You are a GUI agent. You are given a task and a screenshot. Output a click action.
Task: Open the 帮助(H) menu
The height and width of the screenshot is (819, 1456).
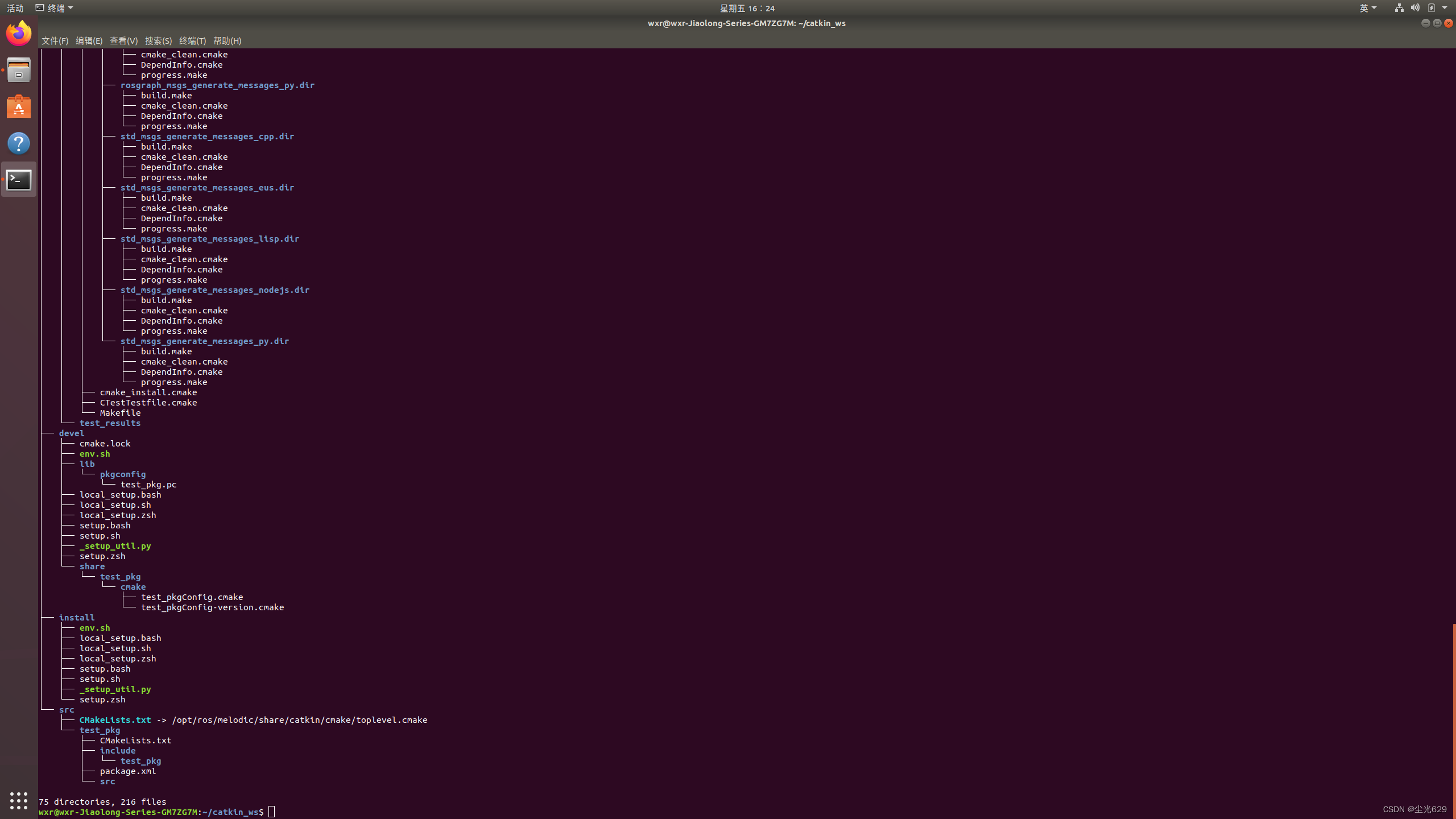(x=227, y=41)
